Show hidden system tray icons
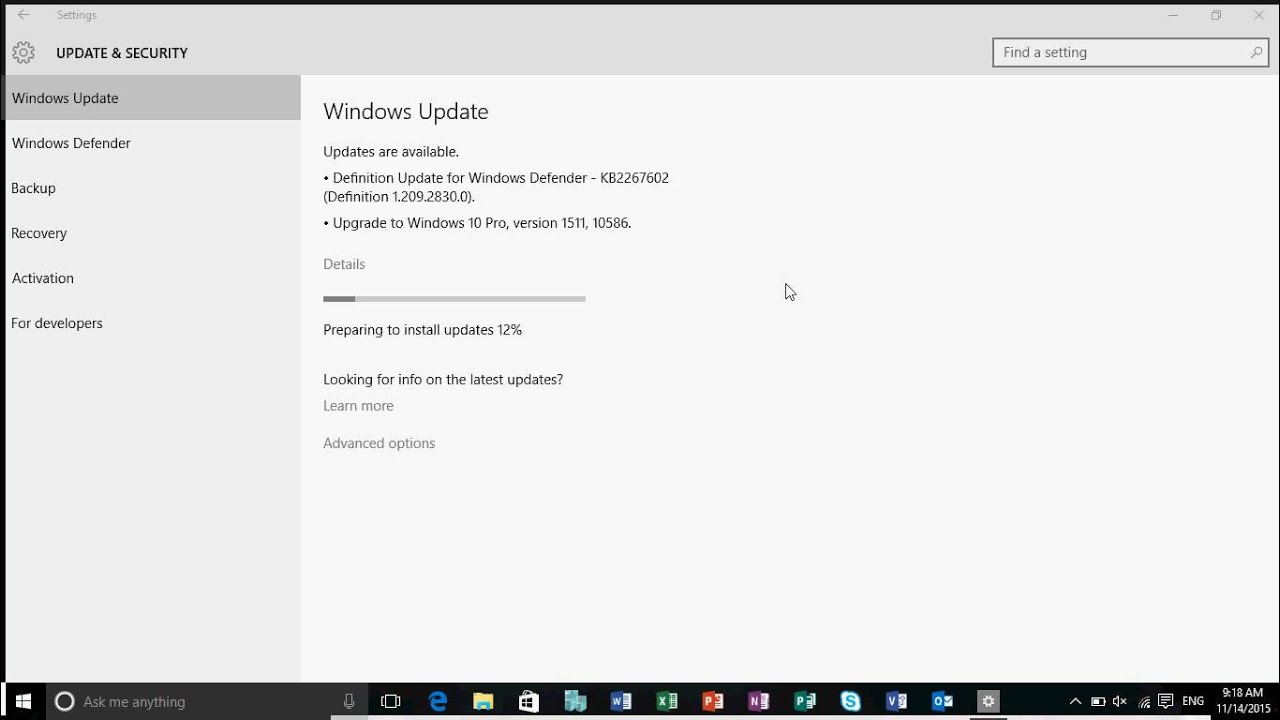 [1075, 702]
